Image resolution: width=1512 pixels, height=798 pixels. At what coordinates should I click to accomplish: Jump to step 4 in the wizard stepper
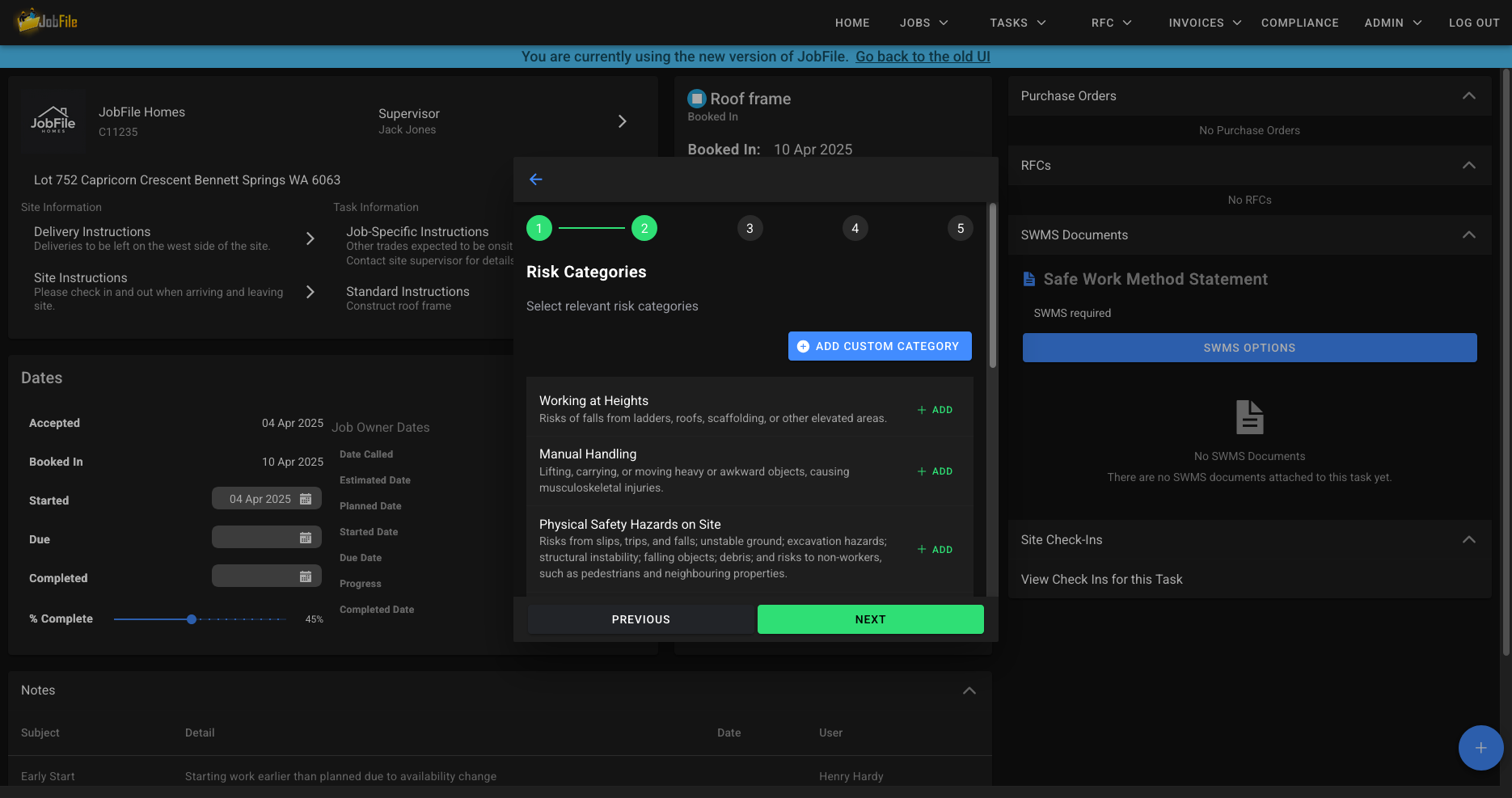pyautogui.click(x=855, y=228)
